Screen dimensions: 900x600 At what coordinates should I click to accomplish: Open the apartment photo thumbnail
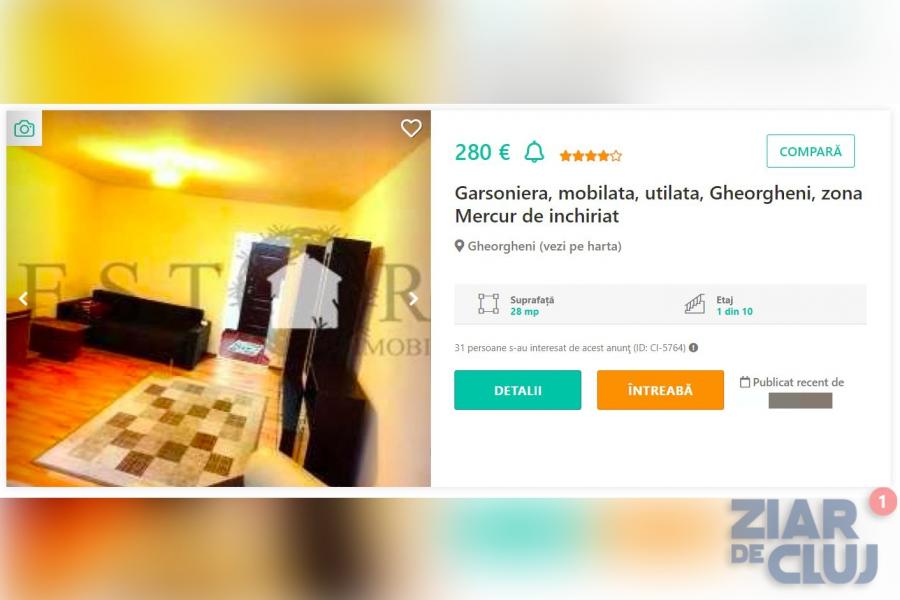(x=219, y=299)
